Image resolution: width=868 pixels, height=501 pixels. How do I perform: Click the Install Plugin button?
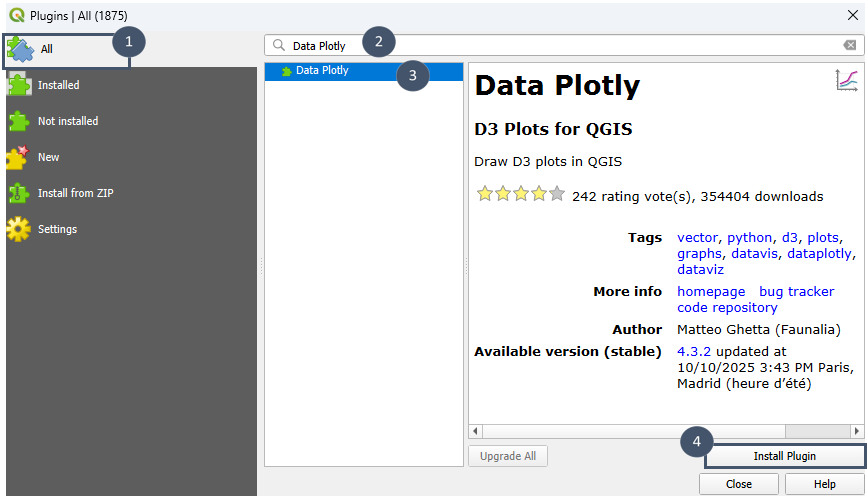784,456
